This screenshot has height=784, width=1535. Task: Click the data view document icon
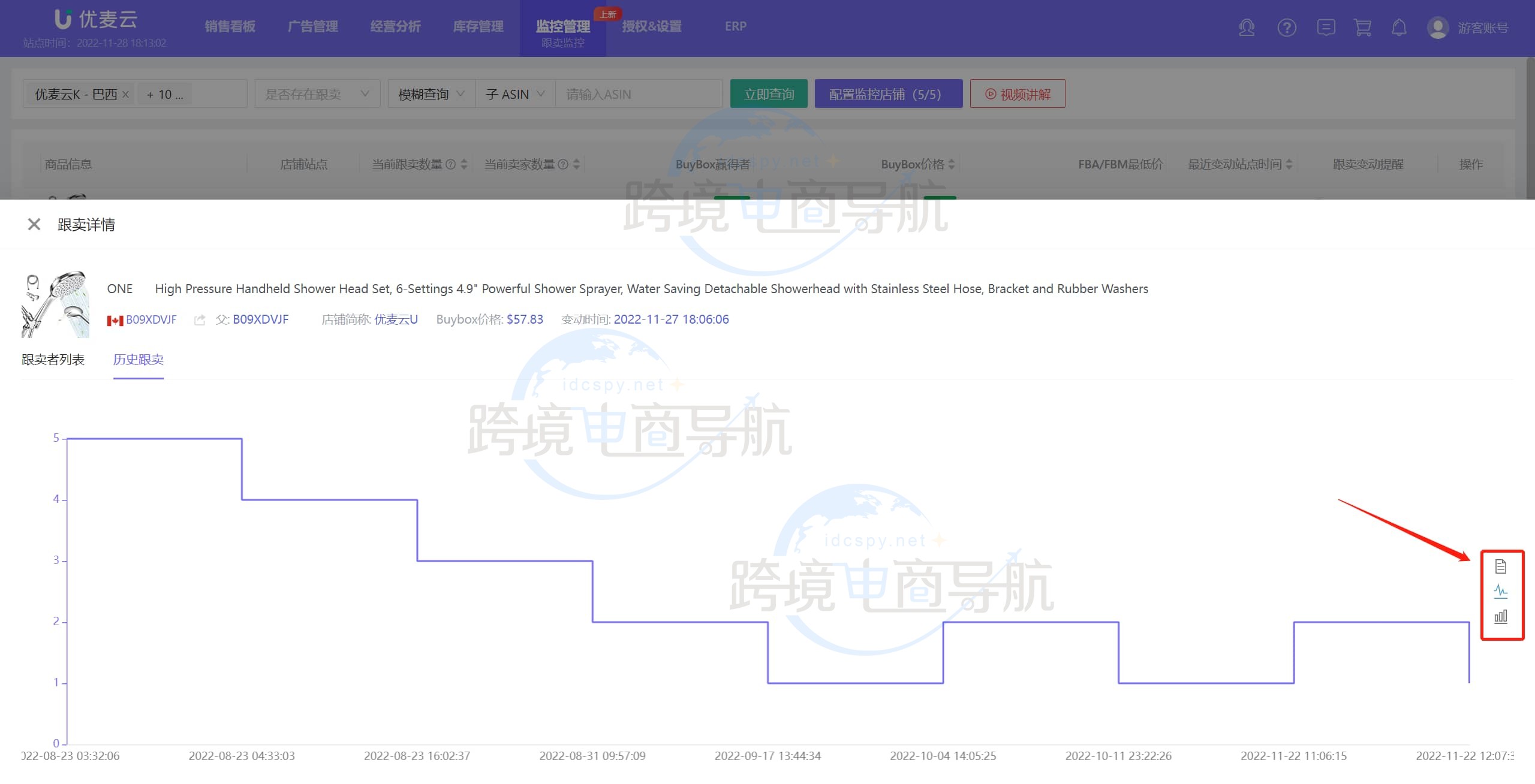1500,566
